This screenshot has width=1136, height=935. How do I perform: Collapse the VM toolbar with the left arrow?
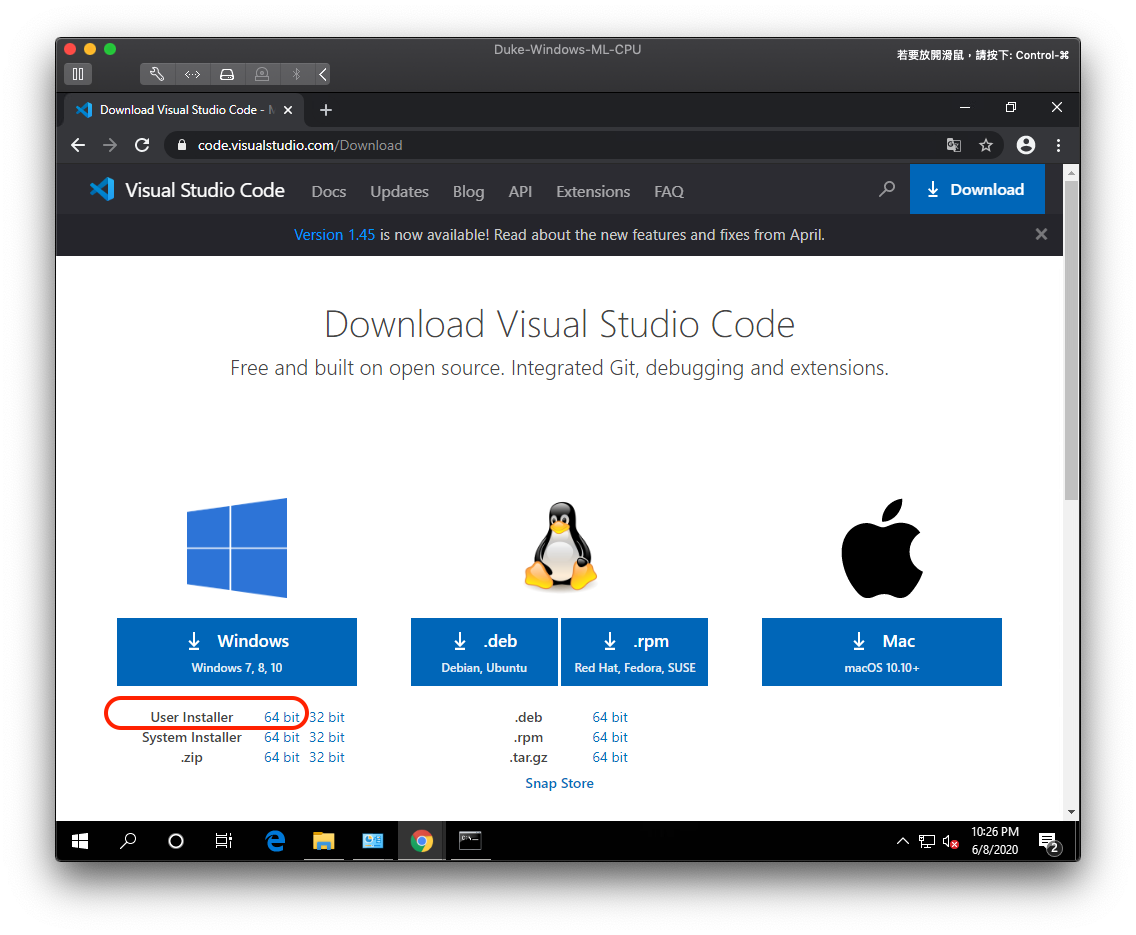tap(321, 73)
